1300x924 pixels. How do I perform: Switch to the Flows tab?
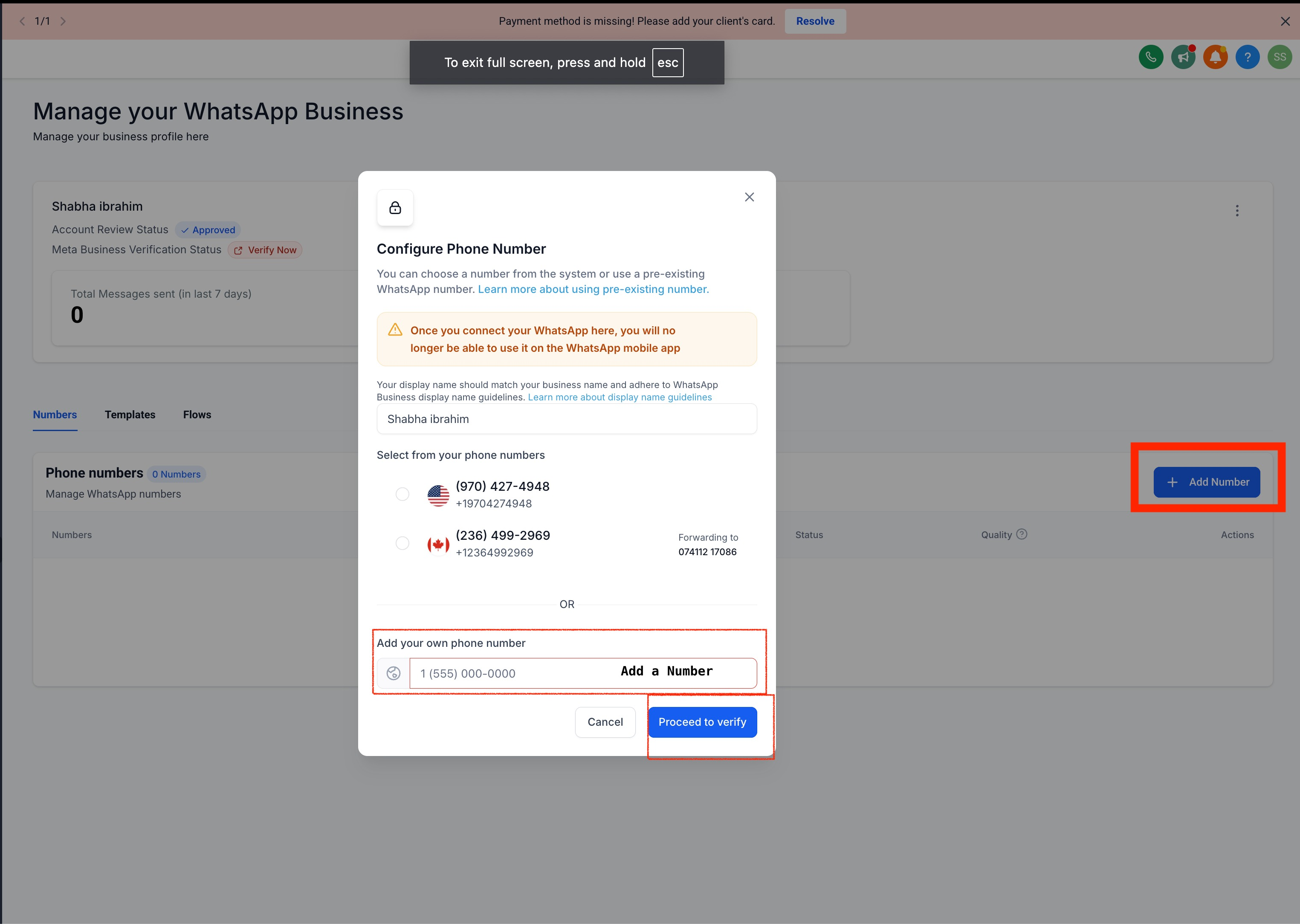tap(197, 415)
